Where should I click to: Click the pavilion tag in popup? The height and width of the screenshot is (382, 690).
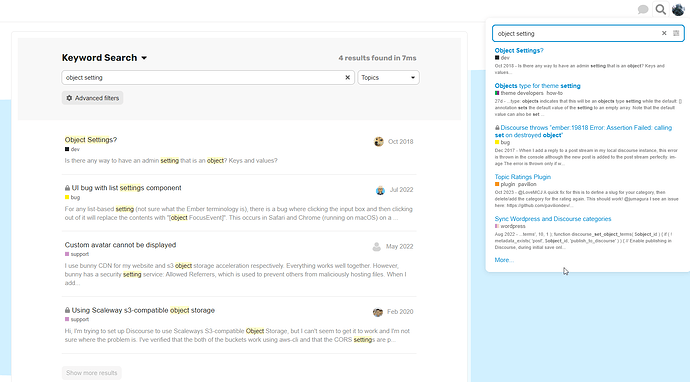[527, 184]
